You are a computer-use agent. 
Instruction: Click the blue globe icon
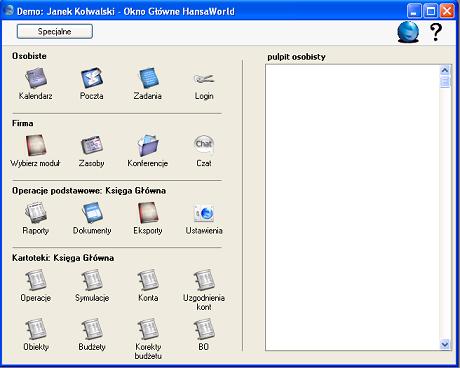(408, 32)
